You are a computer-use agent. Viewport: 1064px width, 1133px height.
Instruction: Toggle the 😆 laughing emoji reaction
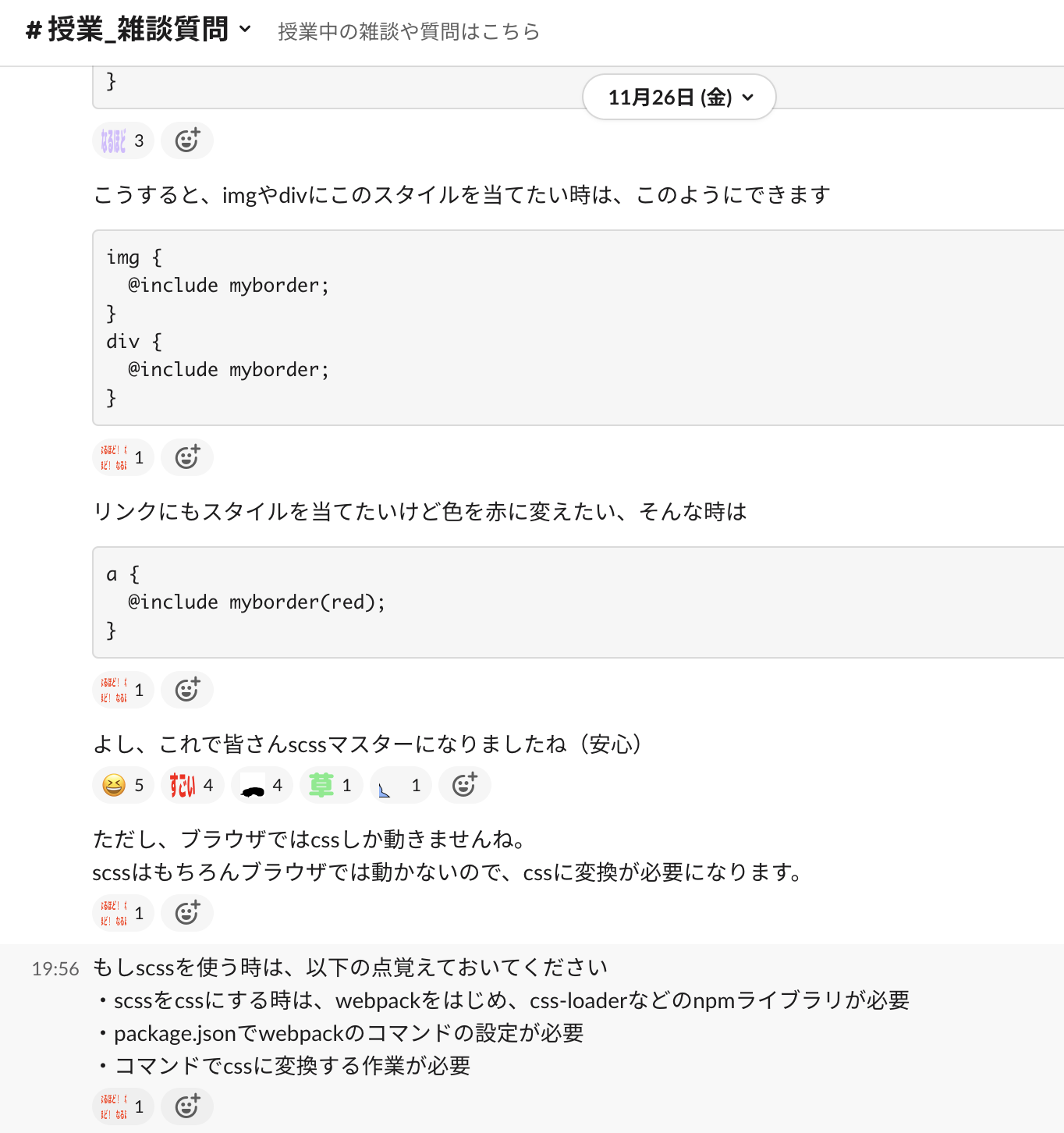(122, 785)
